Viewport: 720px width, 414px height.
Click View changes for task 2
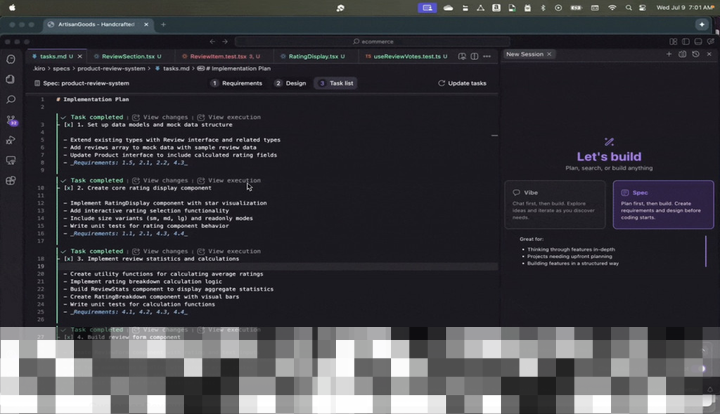[160, 180]
